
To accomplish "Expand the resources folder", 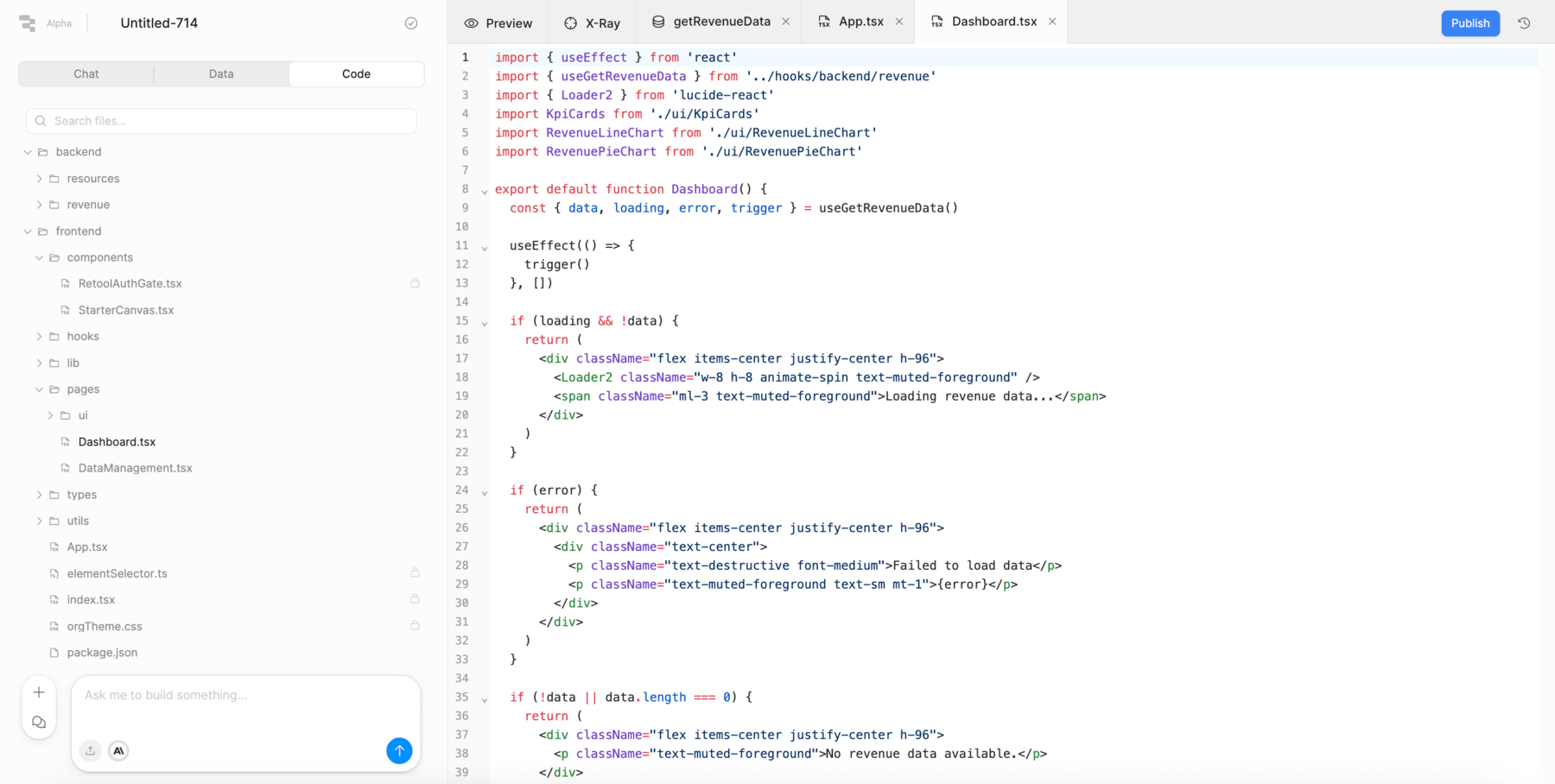I will (x=39, y=179).
